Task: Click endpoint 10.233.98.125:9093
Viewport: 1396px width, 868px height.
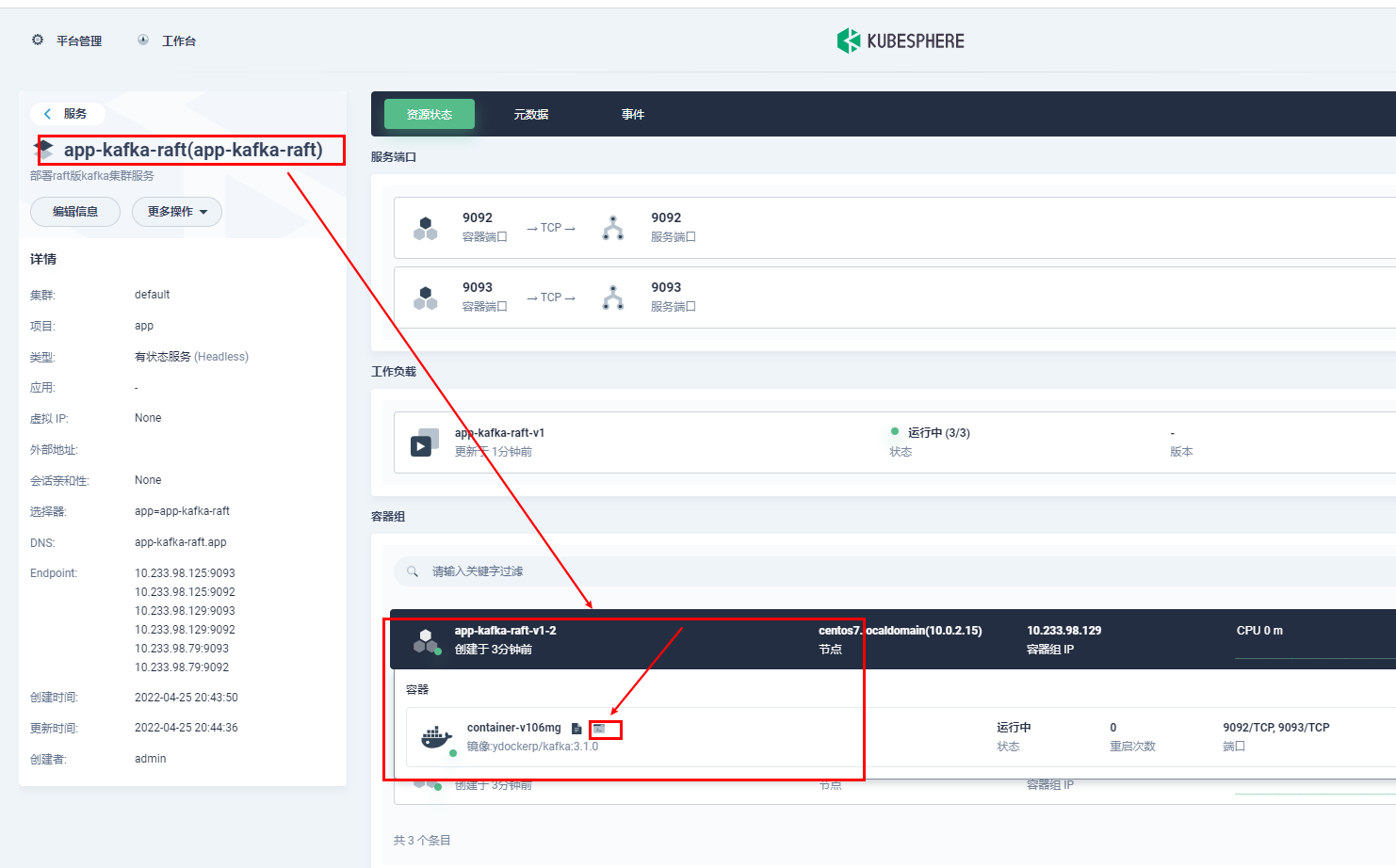Action: pyautogui.click(x=185, y=573)
